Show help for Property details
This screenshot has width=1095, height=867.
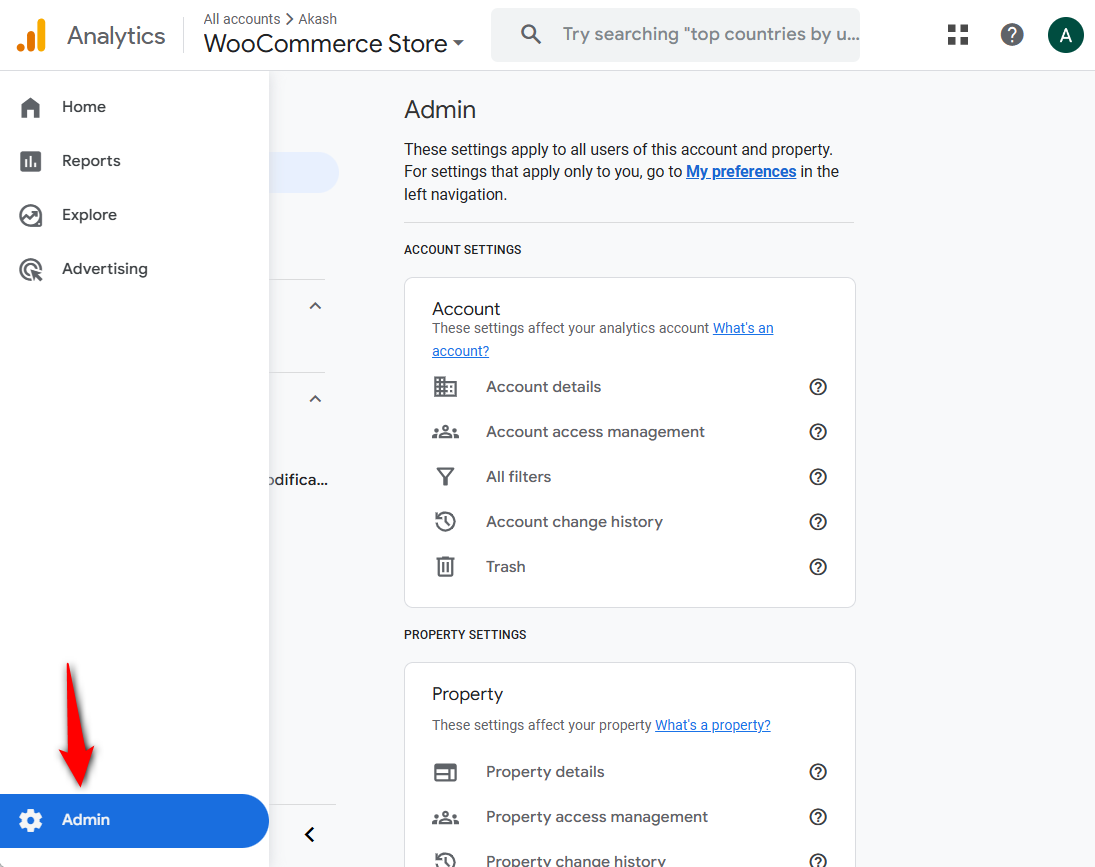tap(818, 772)
